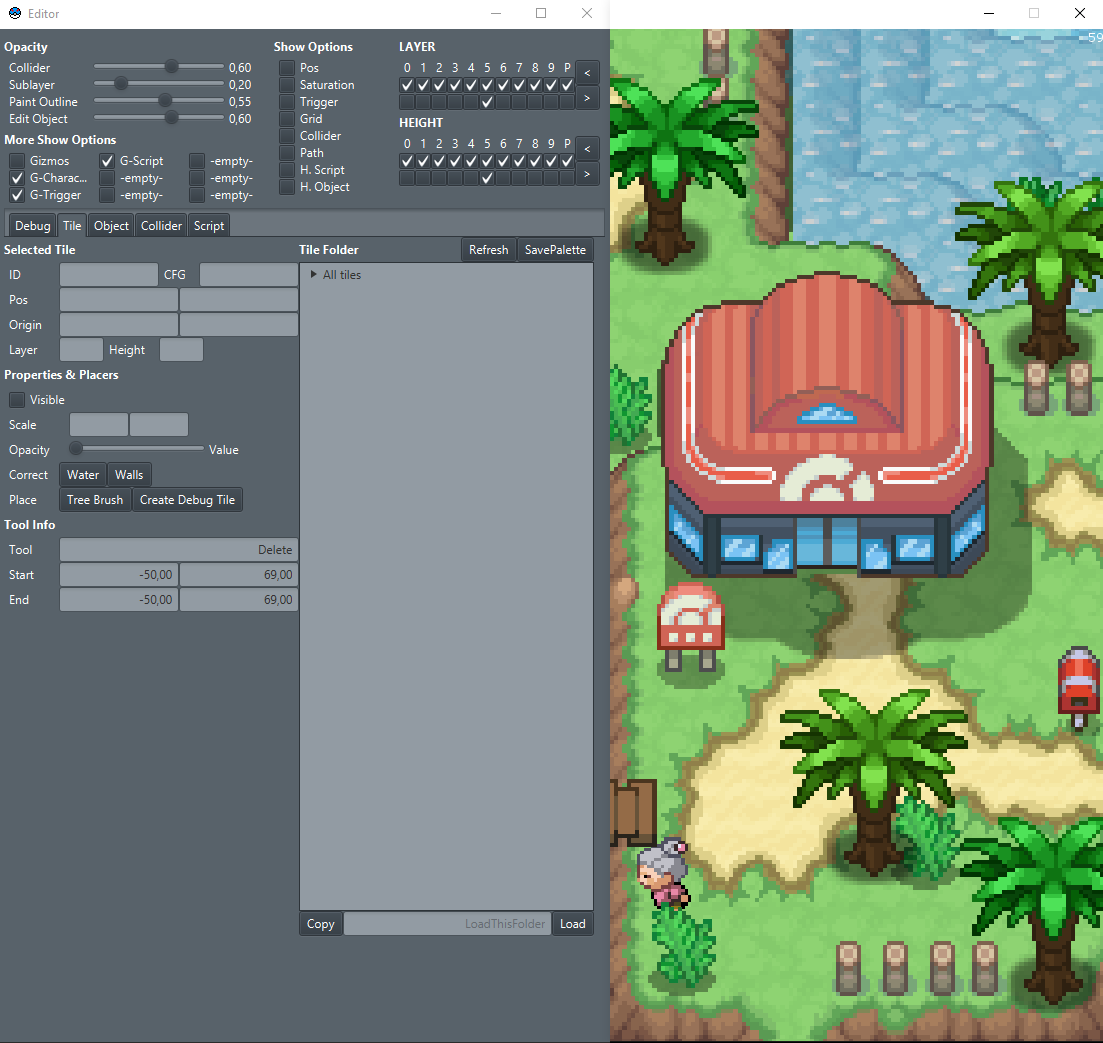
Task: Check the Visible property checkbox
Action: (17, 400)
